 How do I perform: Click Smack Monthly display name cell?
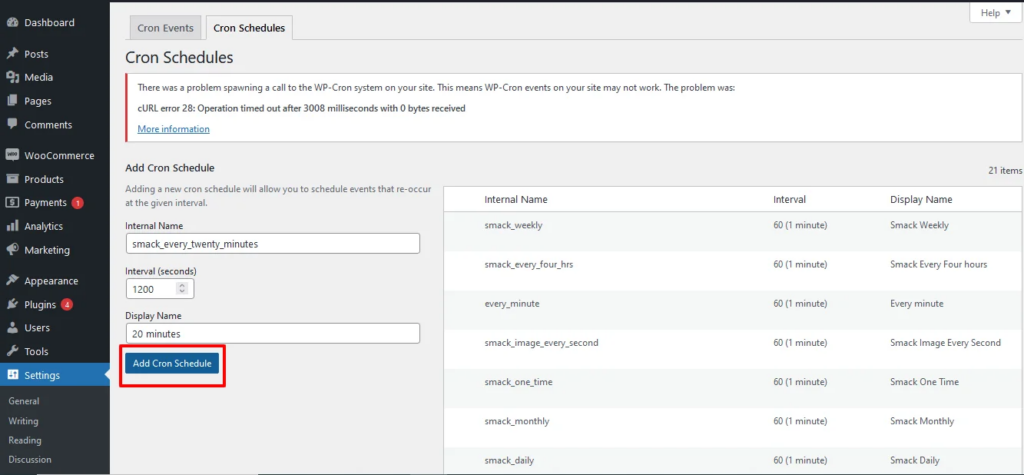[922, 421]
